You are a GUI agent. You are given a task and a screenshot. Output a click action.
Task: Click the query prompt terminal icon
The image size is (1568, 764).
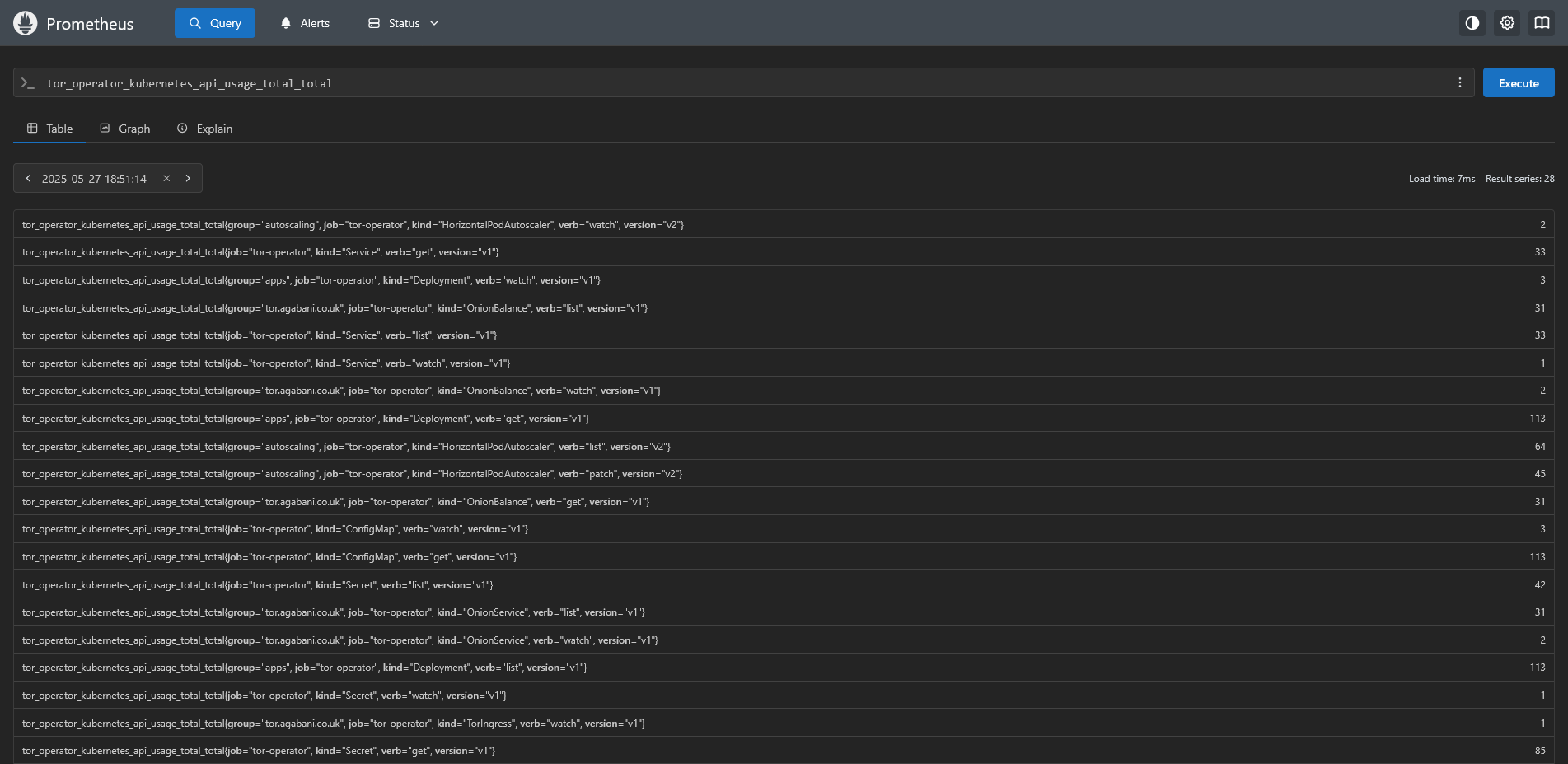(x=28, y=83)
